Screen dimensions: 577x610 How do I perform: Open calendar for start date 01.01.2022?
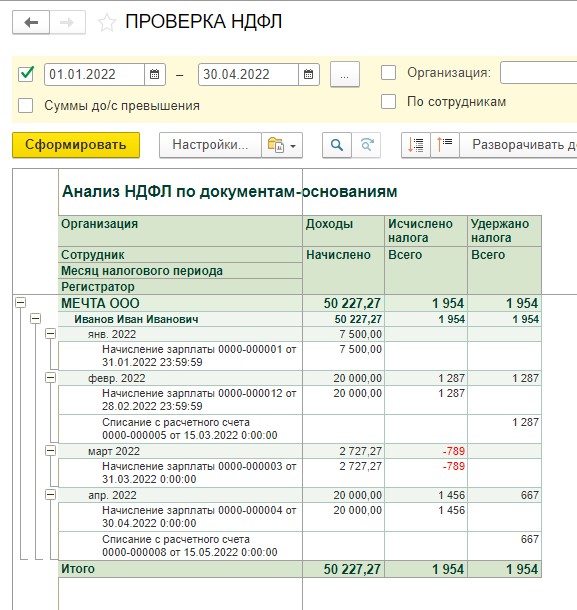[154, 74]
